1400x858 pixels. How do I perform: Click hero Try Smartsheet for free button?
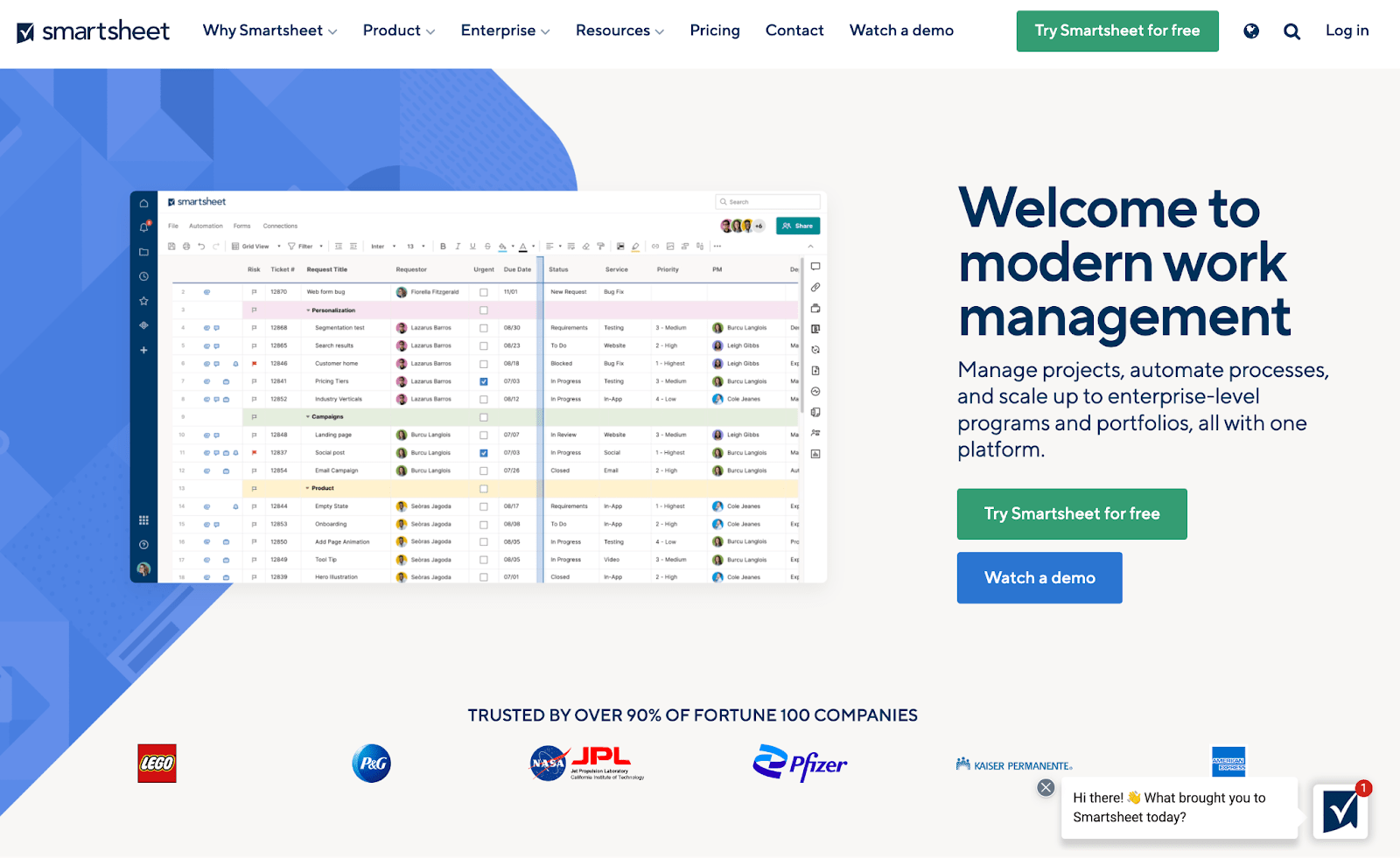[x=1072, y=514]
